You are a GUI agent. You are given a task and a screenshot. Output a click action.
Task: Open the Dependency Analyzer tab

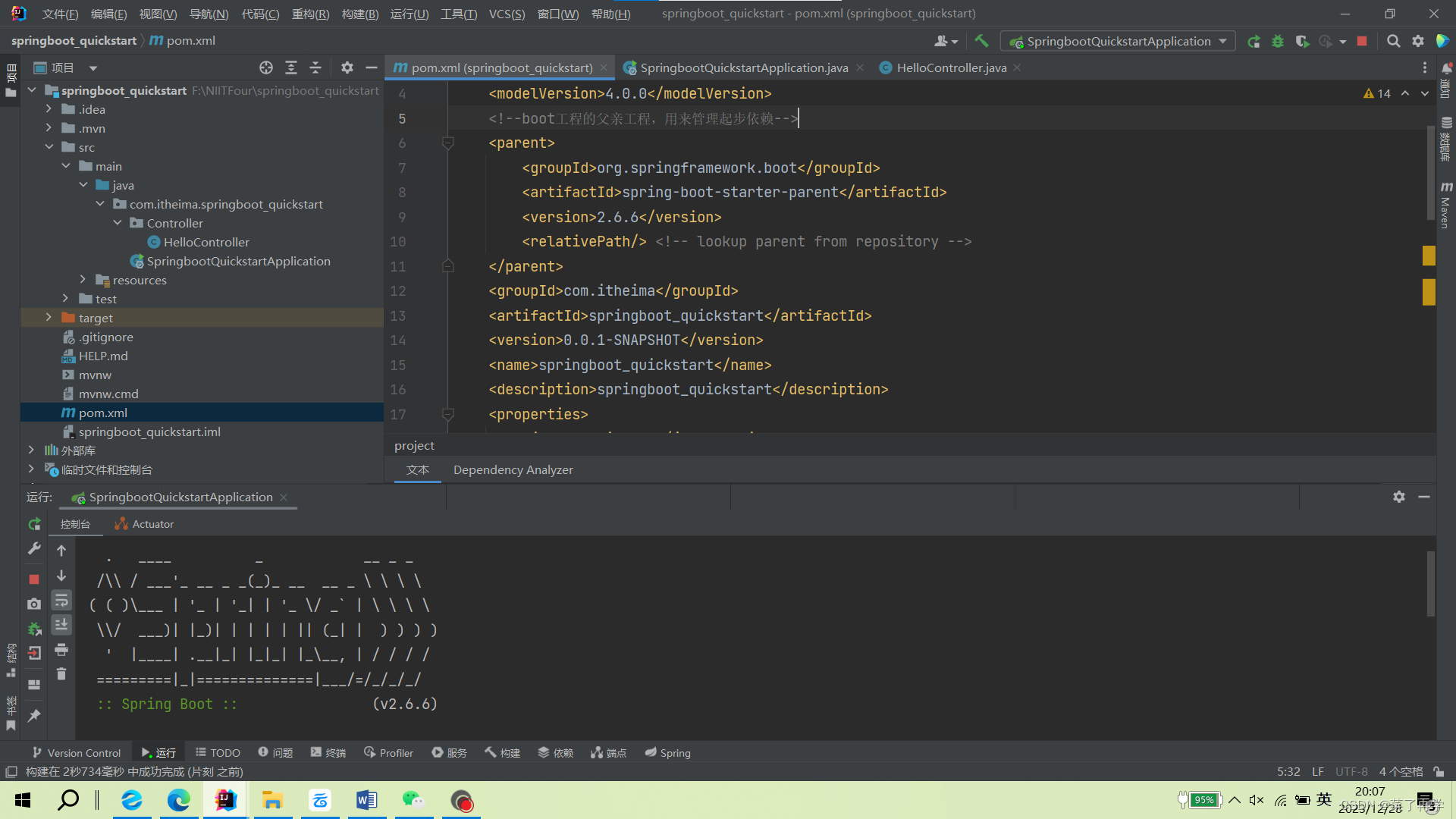pos(513,469)
